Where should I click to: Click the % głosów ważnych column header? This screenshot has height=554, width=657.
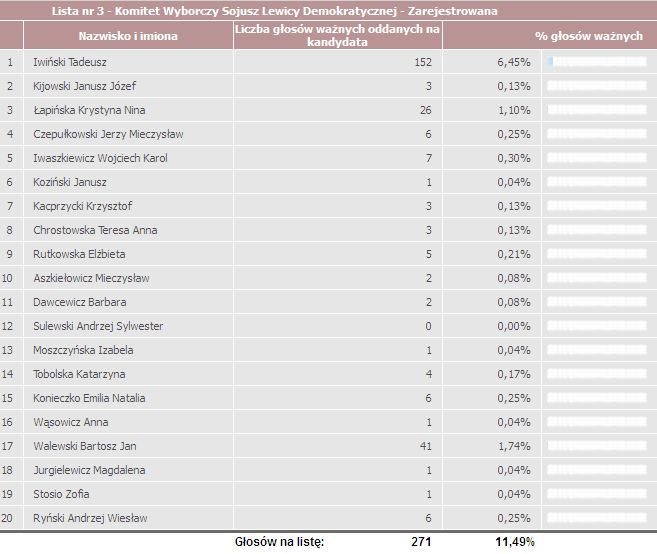589,36
